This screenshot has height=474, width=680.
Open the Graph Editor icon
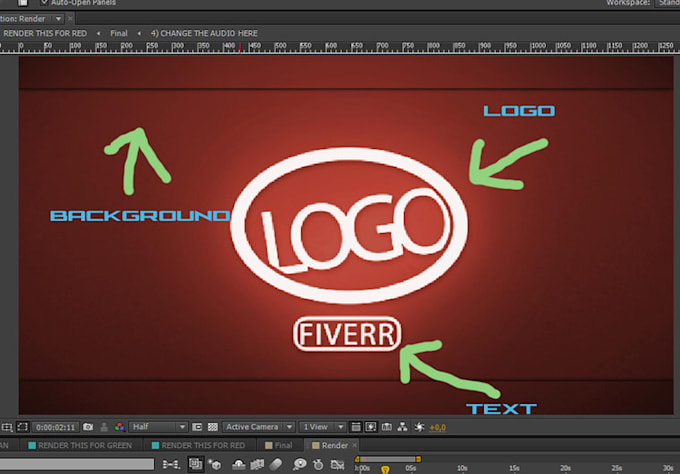pyautogui.click(x=337, y=465)
